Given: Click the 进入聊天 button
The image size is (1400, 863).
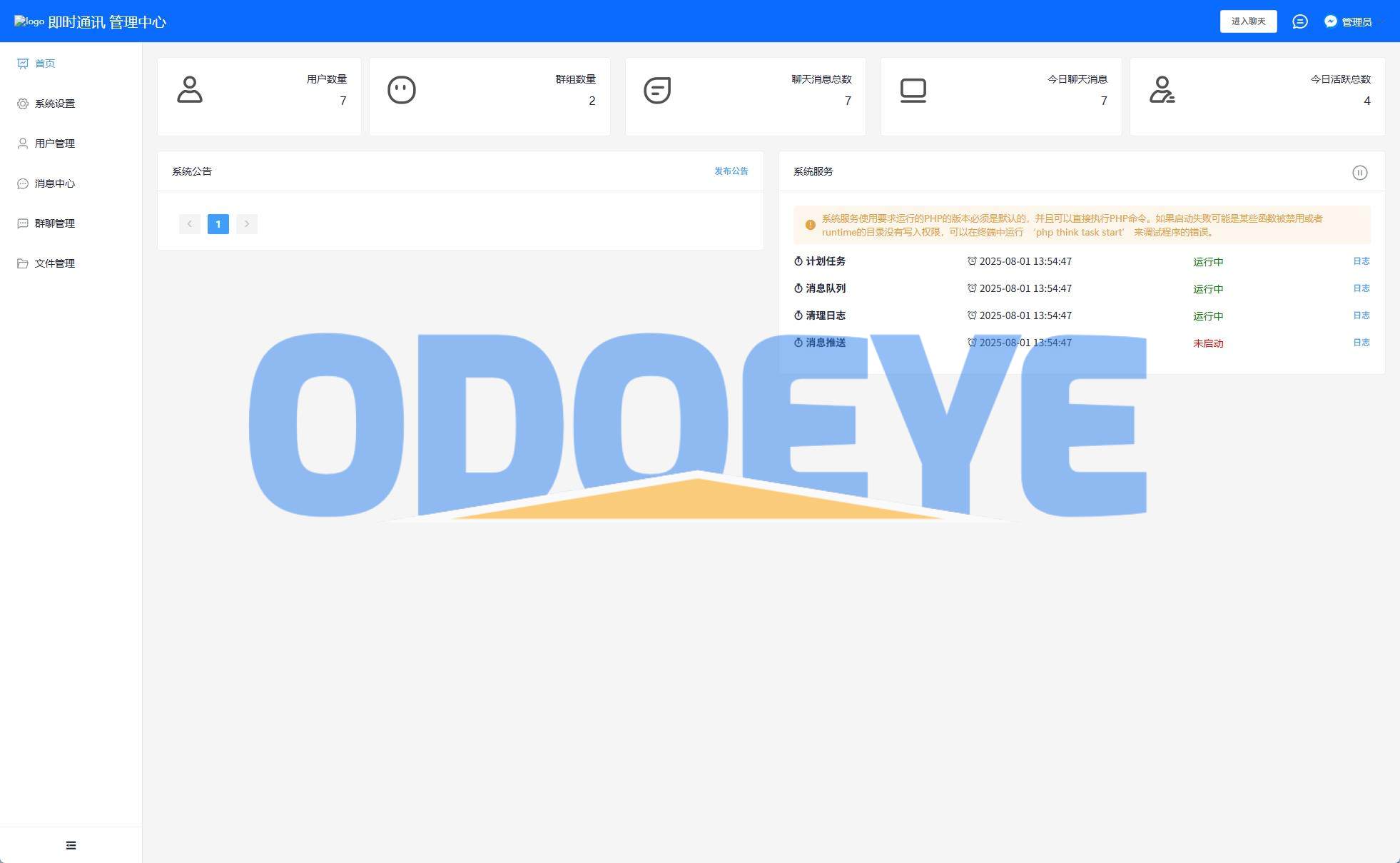Looking at the screenshot, I should (1248, 21).
